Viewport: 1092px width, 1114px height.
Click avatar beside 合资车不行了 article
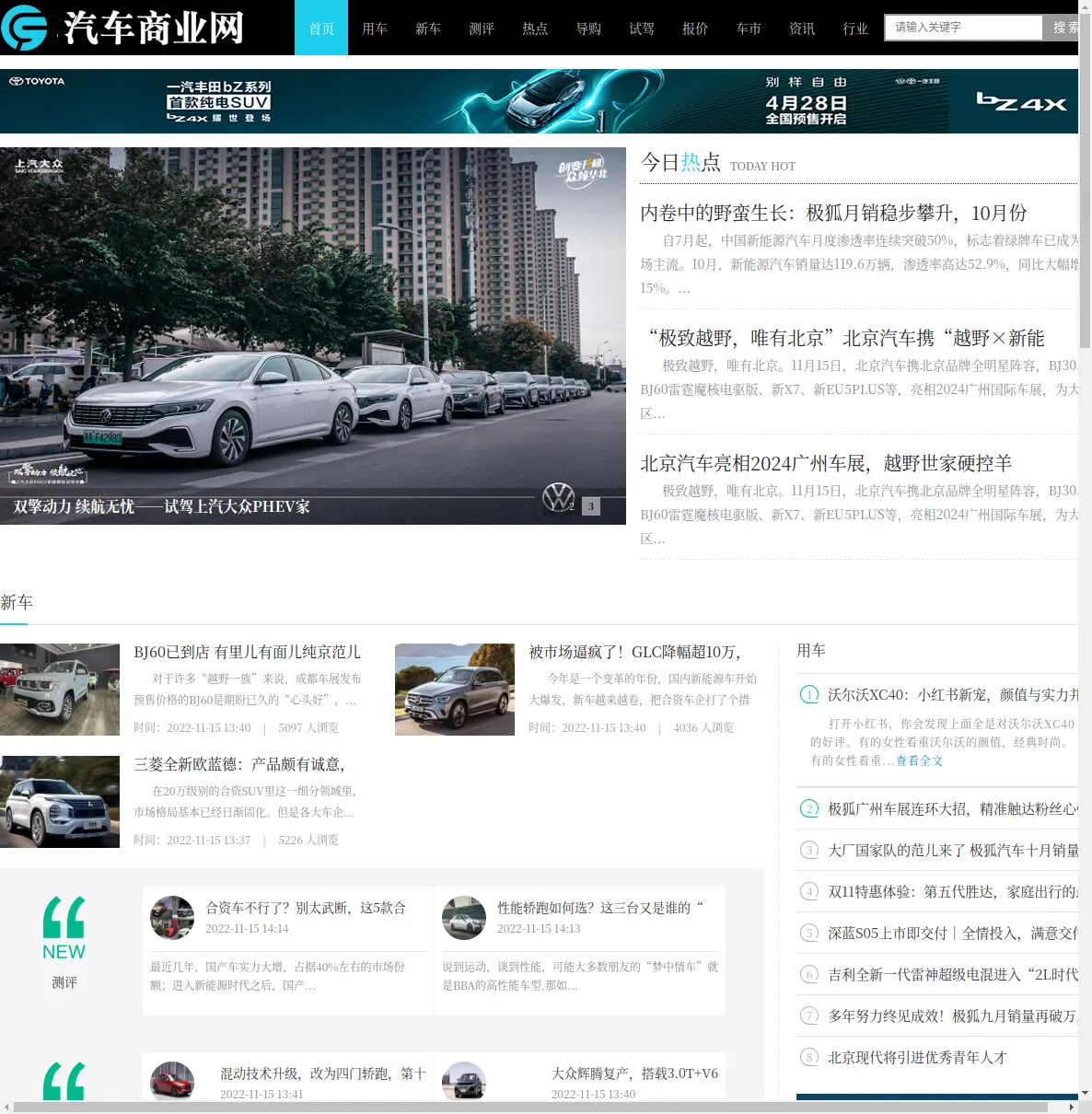172,917
